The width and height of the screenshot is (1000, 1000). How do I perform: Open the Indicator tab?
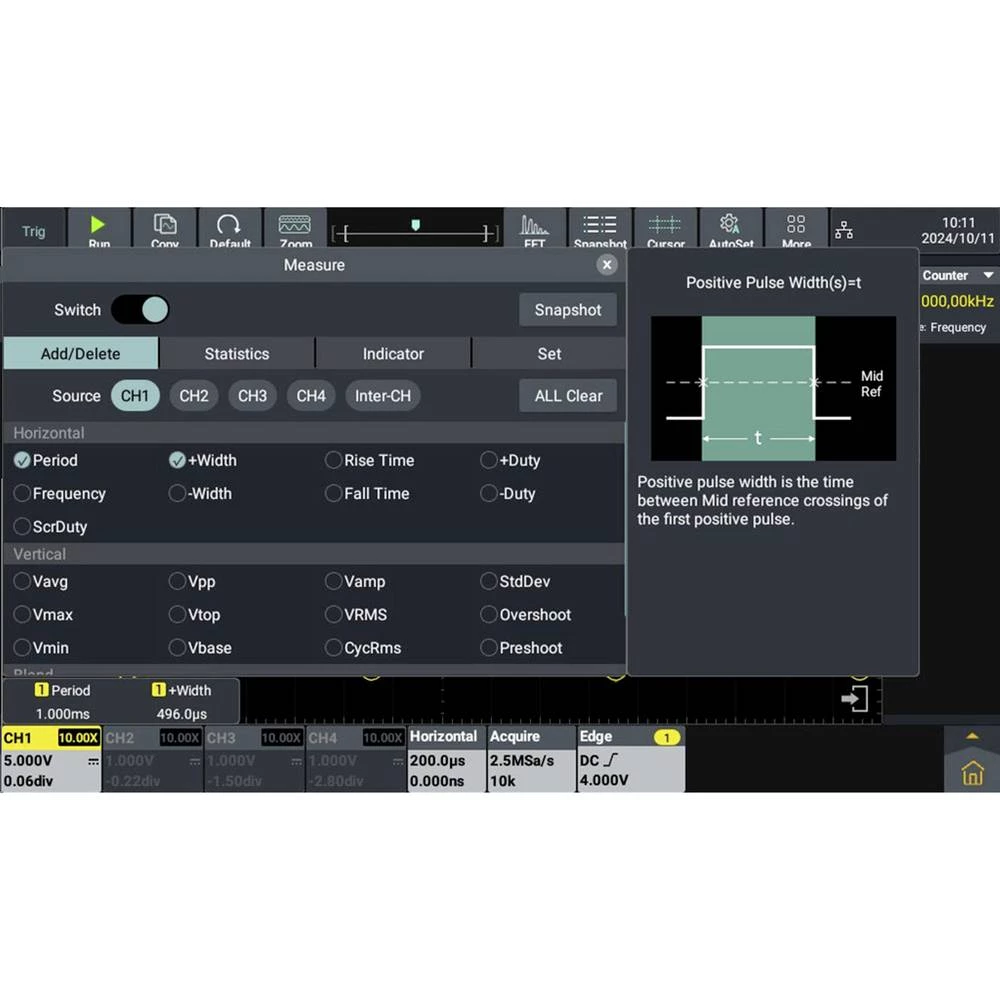tap(393, 354)
